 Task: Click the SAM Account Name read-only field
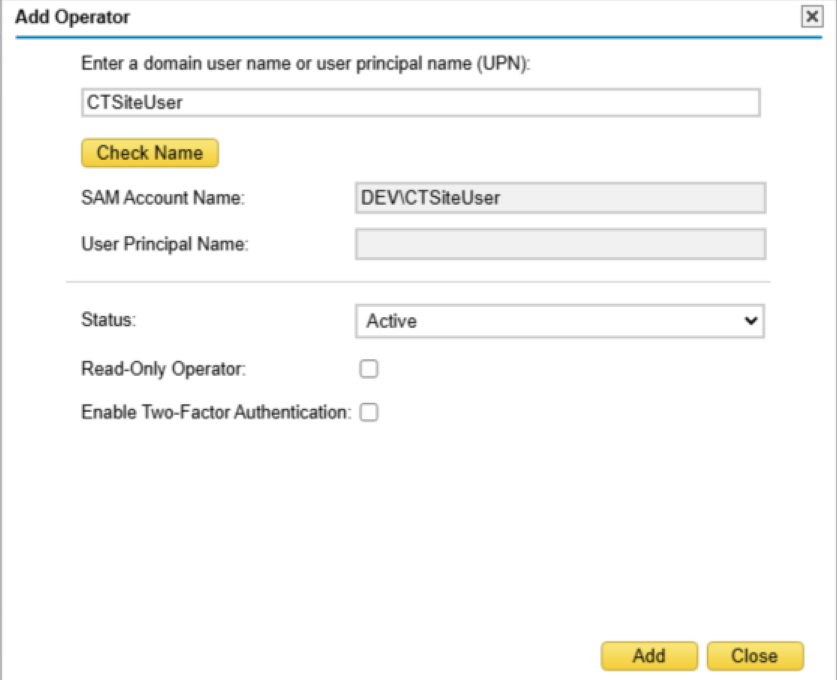tap(560, 198)
